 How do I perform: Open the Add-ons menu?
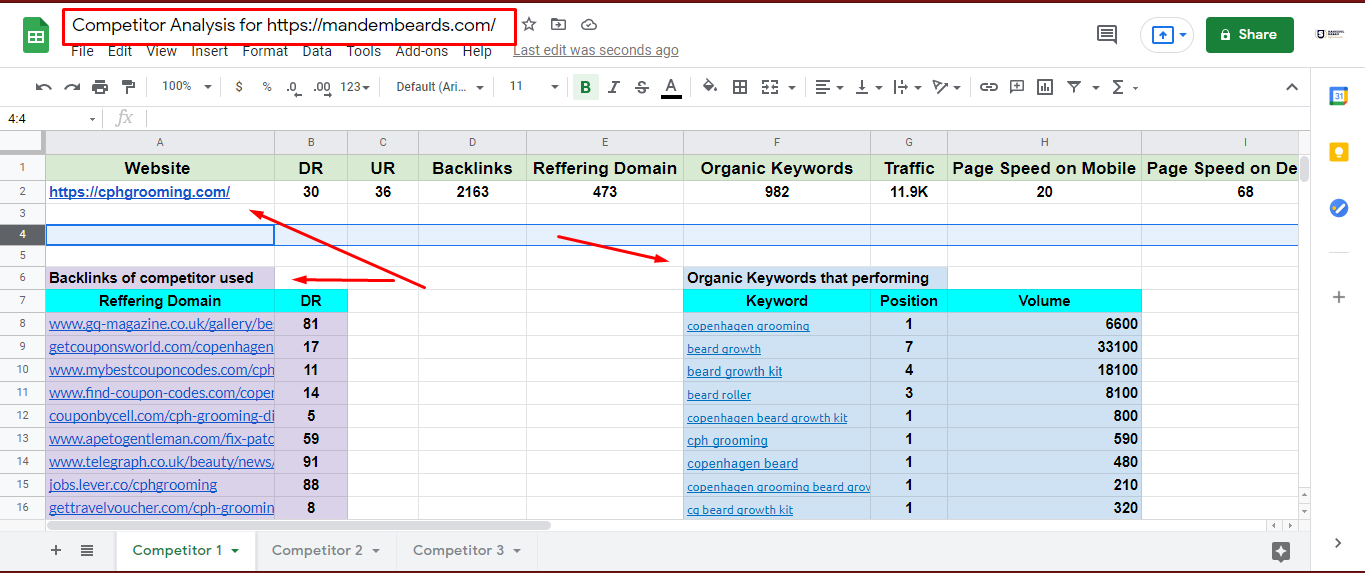(421, 51)
